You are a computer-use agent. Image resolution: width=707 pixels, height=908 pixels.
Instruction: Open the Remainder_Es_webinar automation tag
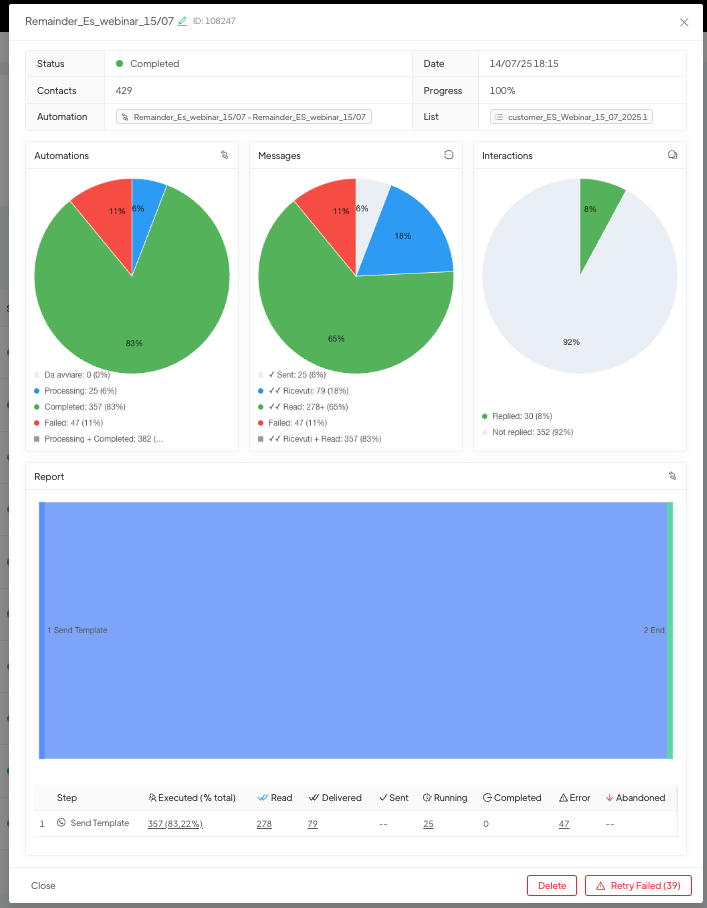point(244,117)
